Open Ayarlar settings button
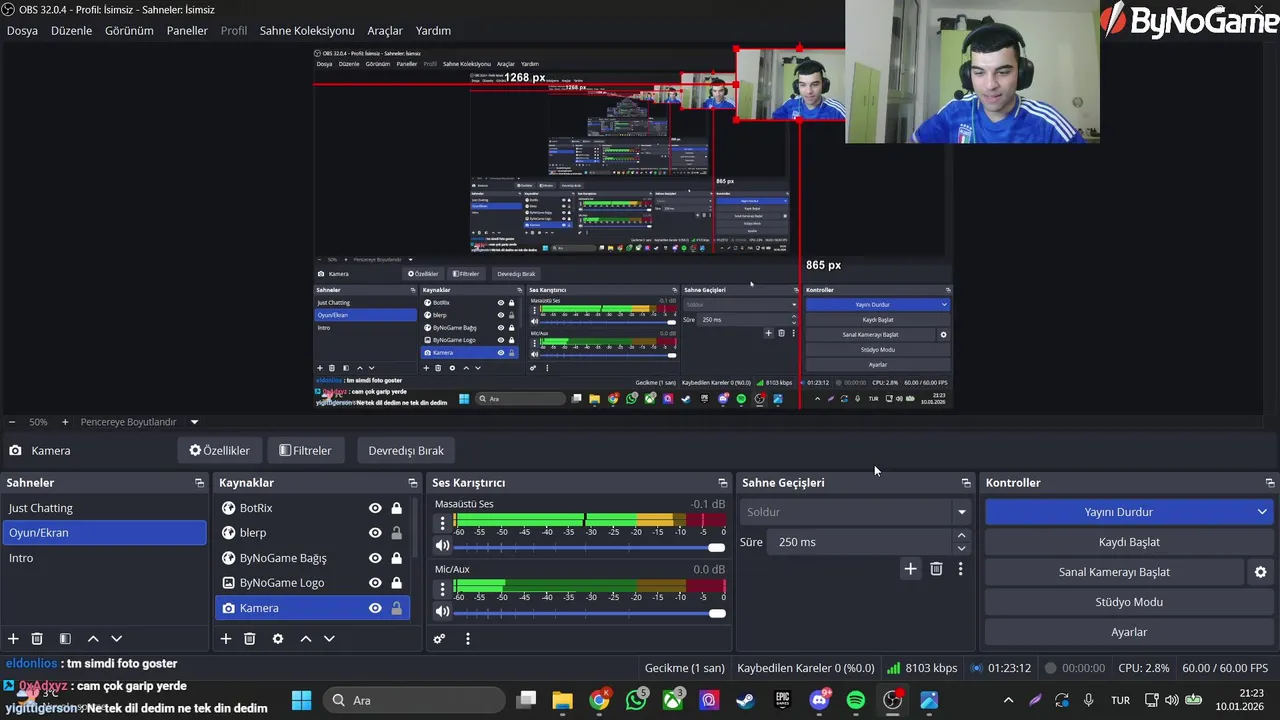 click(x=1129, y=632)
